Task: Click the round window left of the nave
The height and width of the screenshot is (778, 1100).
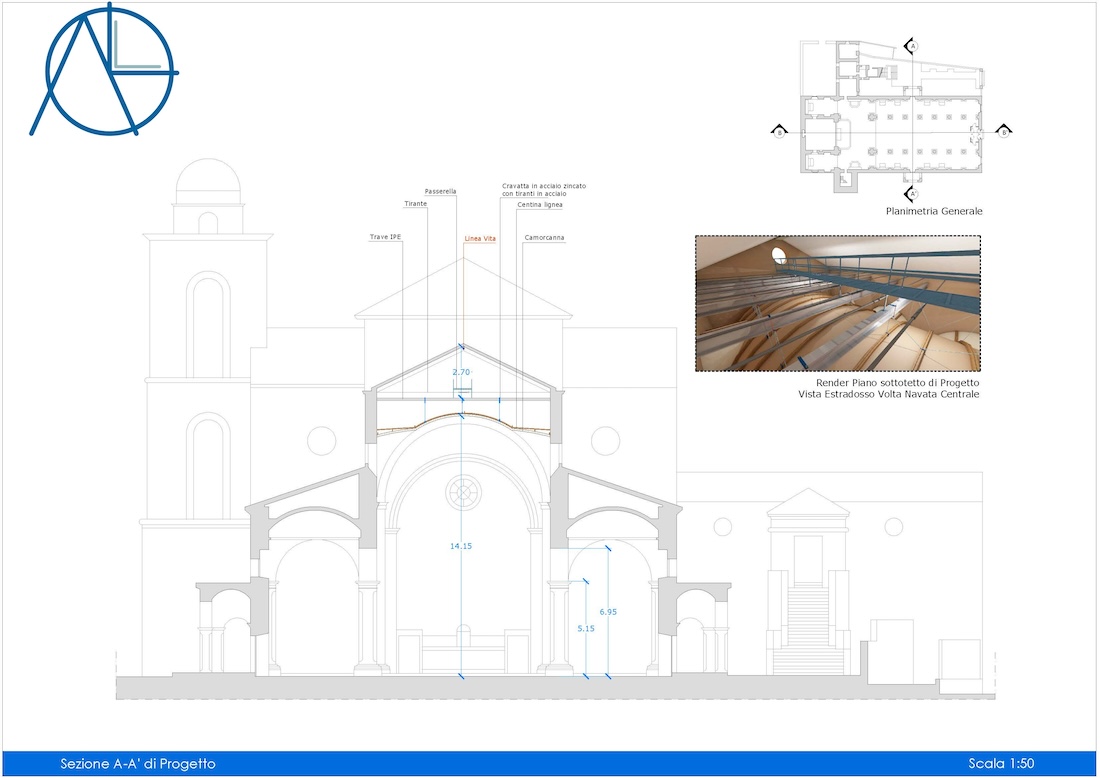Action: [322, 440]
